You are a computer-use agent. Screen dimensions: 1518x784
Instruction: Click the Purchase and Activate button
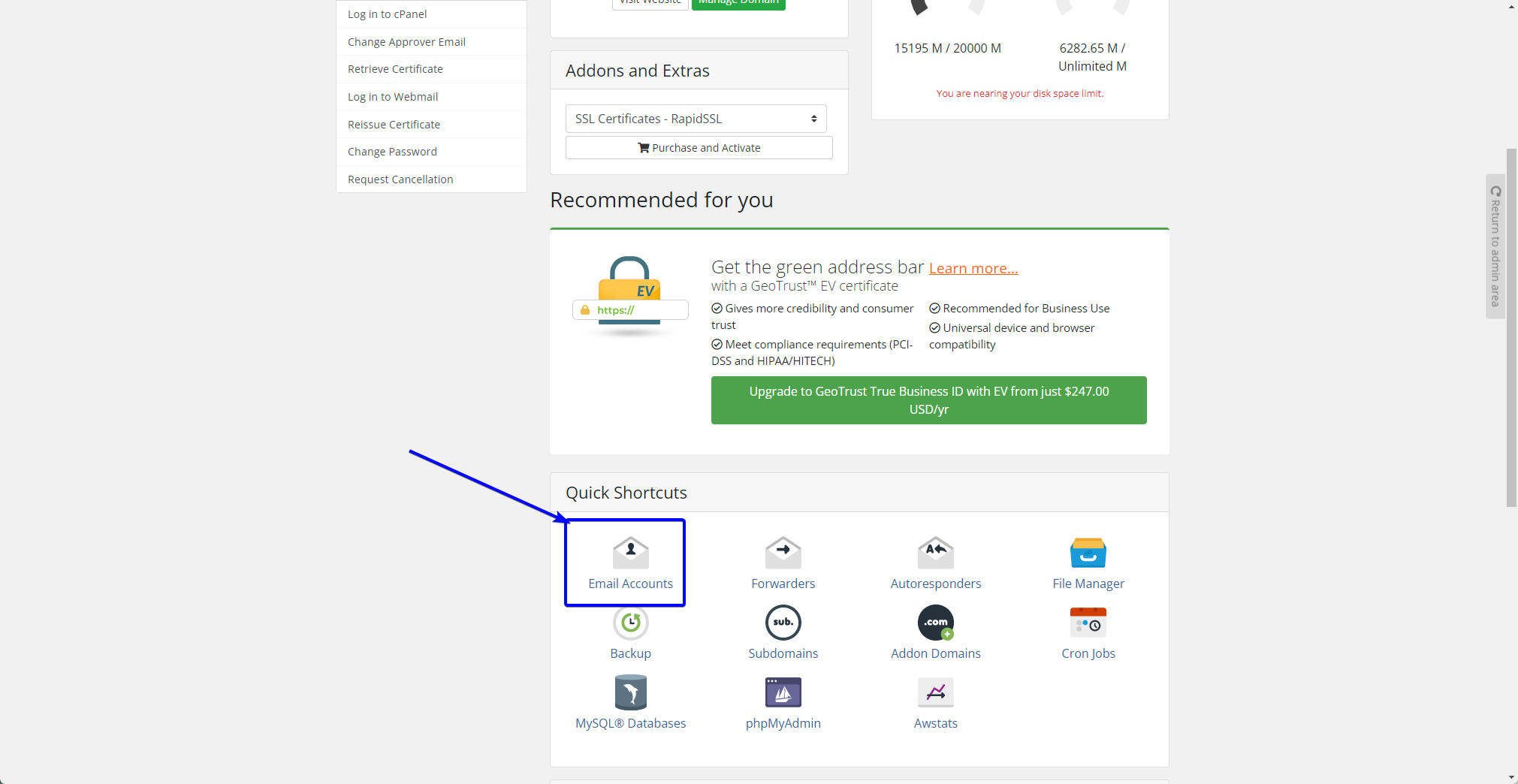pyautogui.click(x=699, y=148)
